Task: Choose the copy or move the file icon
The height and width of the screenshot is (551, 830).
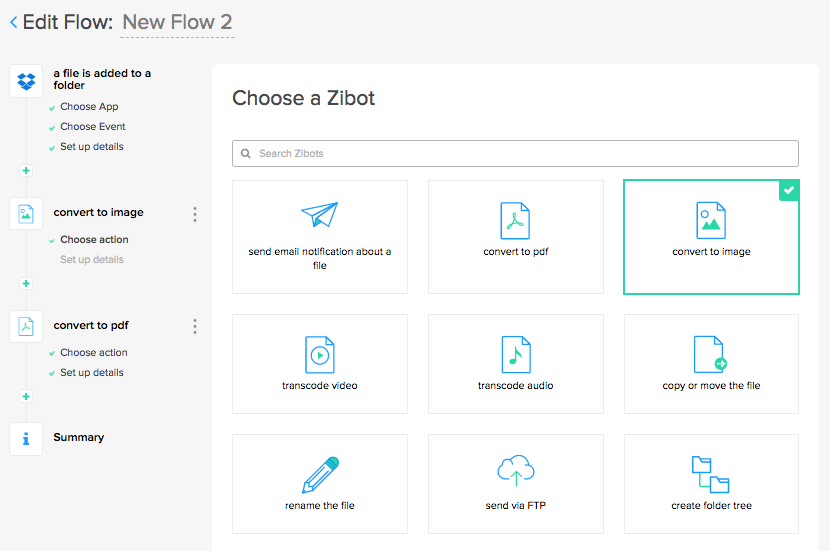Action: [x=710, y=354]
